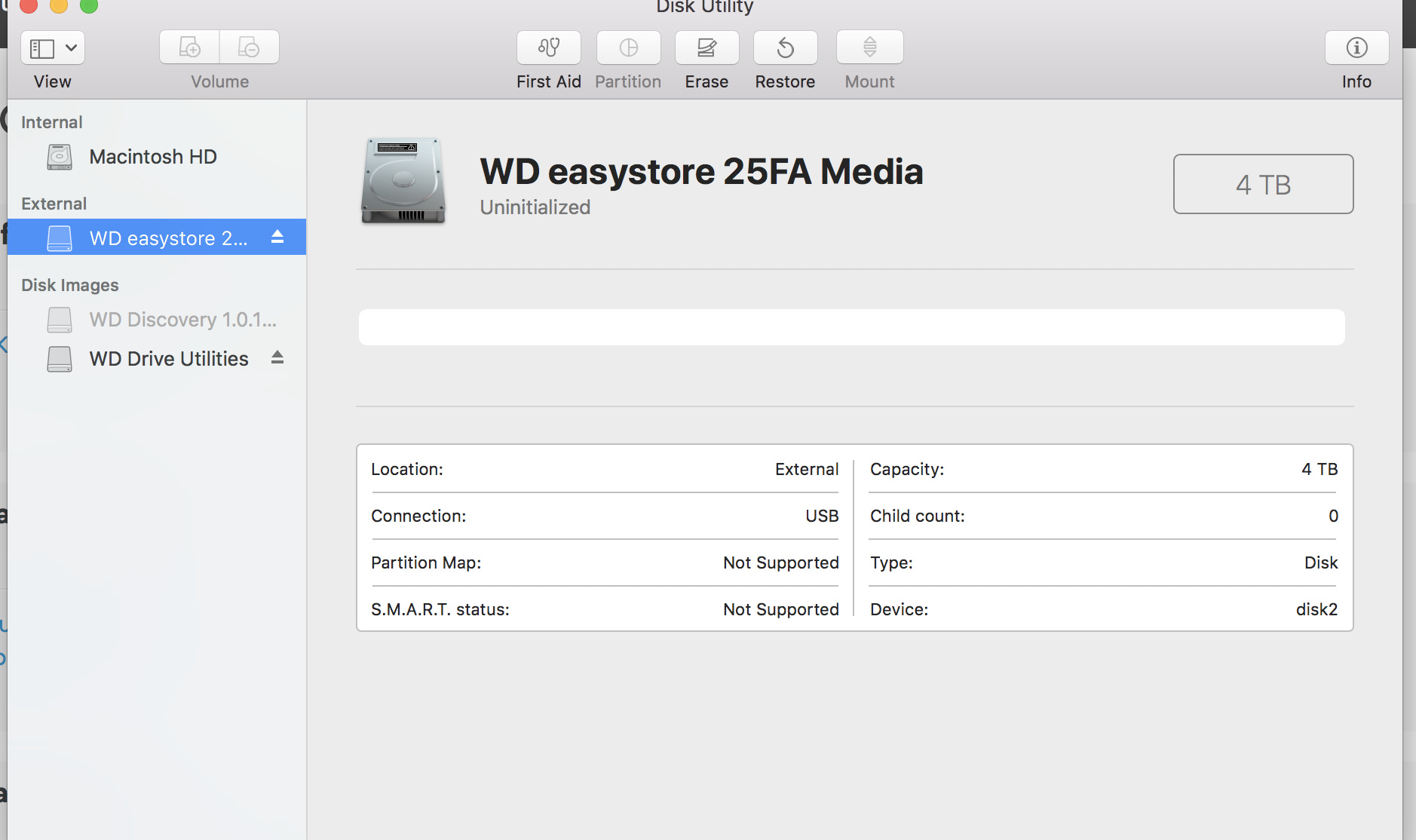Click the Restore toolbar icon
The height and width of the screenshot is (840, 1416).
786,48
